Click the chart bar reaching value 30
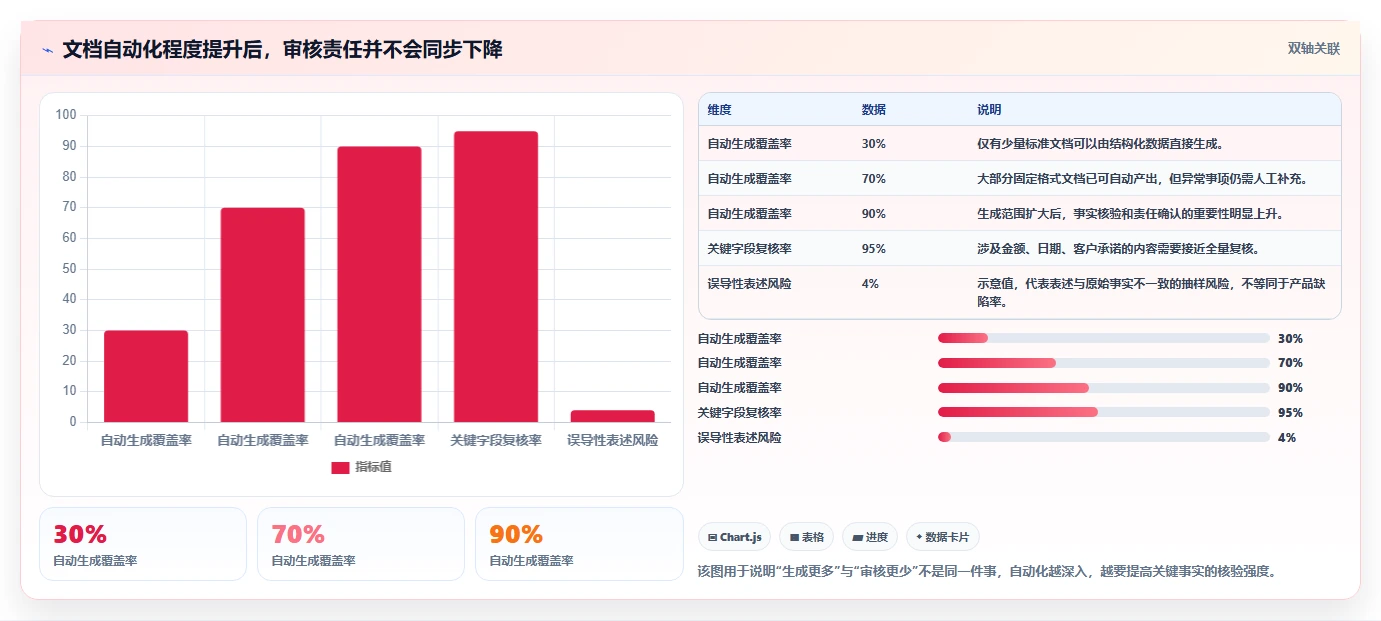Image resolution: width=1381 pixels, height=621 pixels. [146, 376]
